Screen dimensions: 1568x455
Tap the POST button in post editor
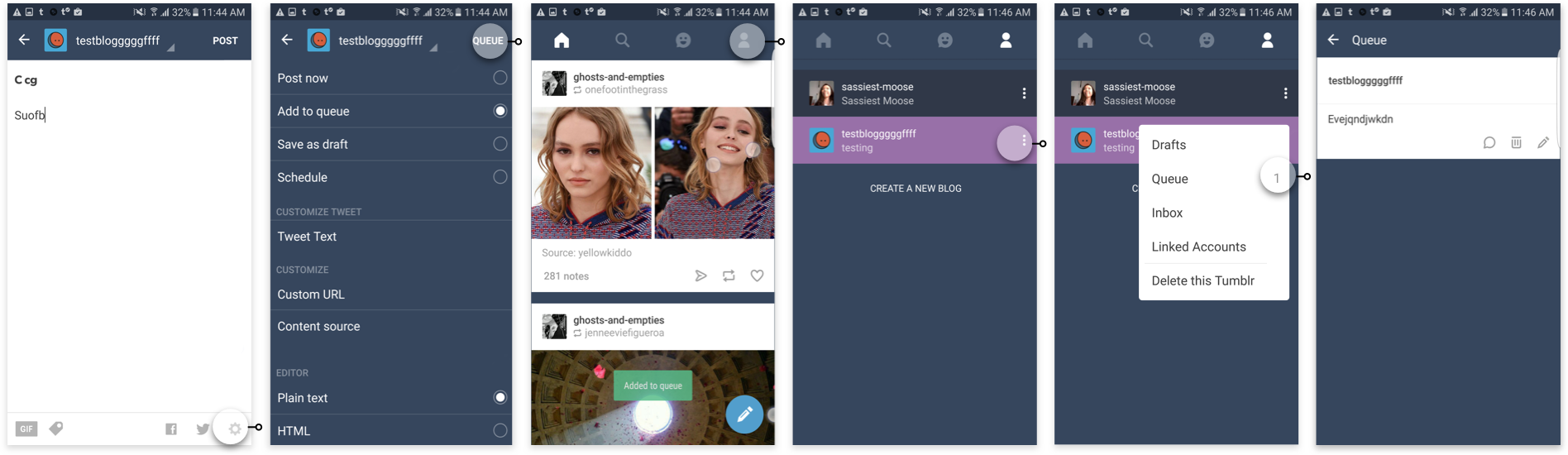pyautogui.click(x=225, y=41)
